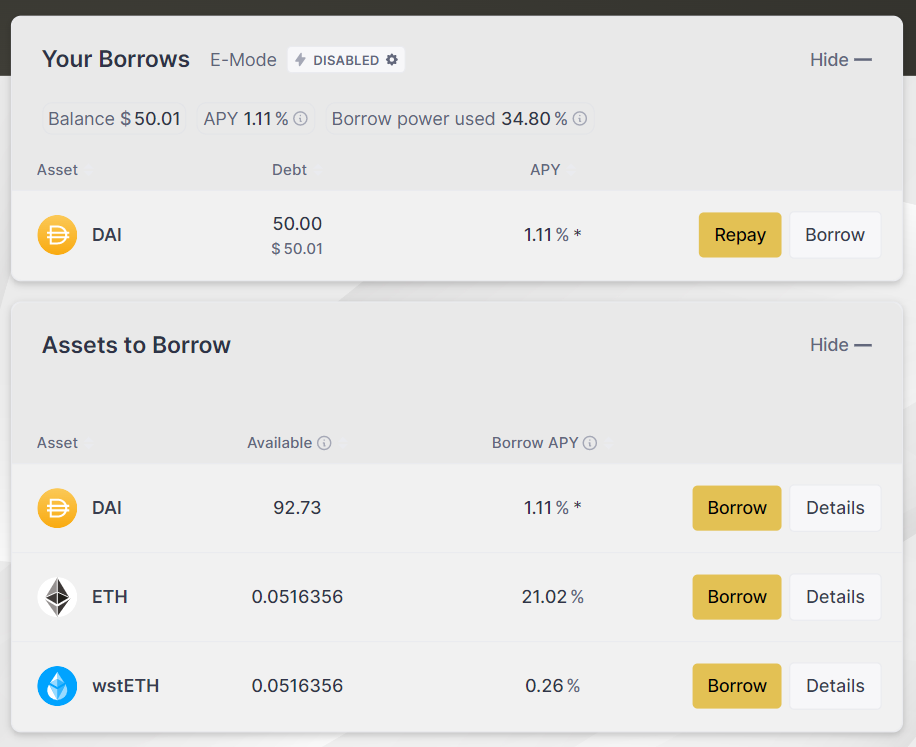
Task: Click the ETH asset name
Action: (110, 597)
